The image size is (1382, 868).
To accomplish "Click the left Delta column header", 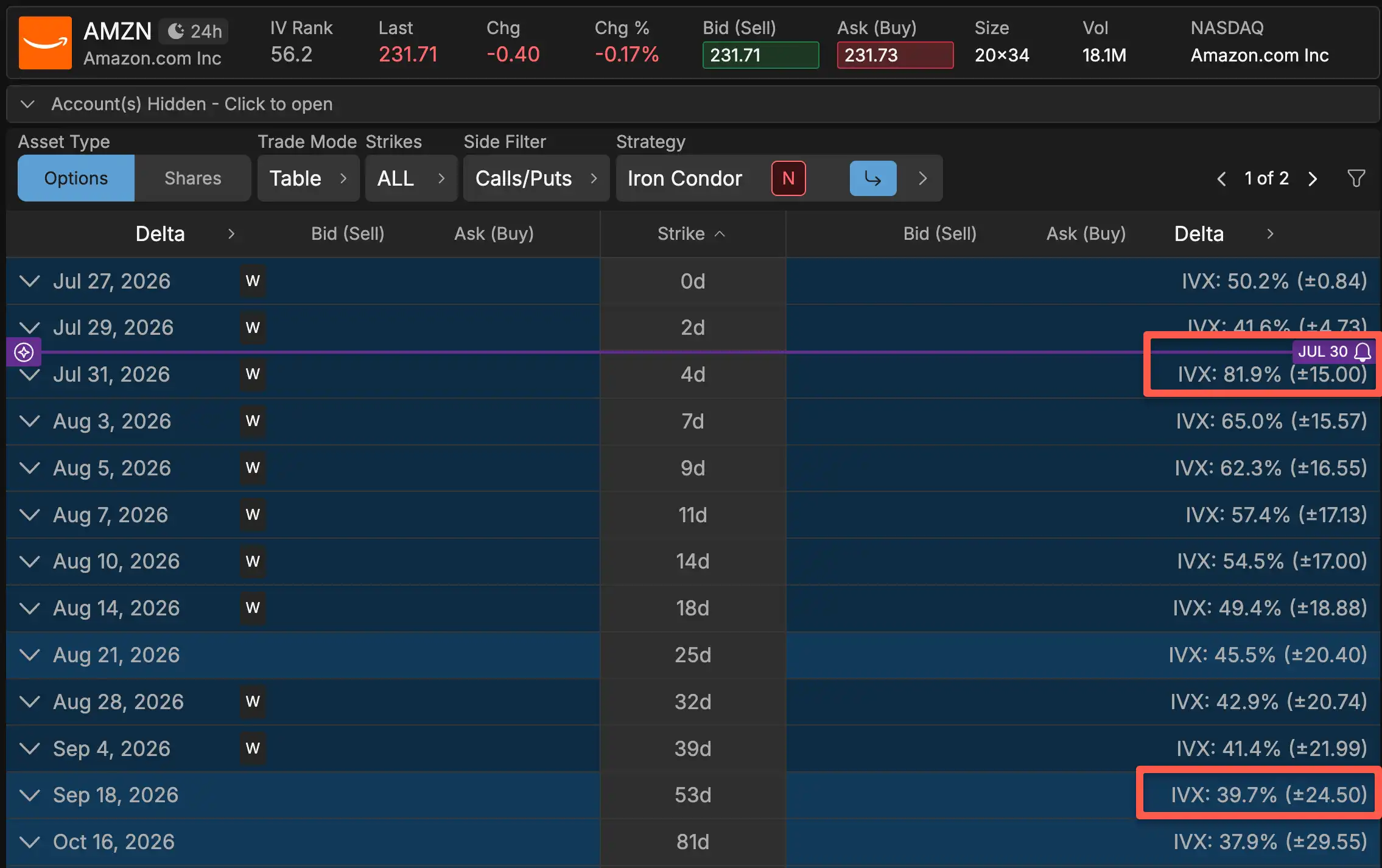I will point(160,234).
